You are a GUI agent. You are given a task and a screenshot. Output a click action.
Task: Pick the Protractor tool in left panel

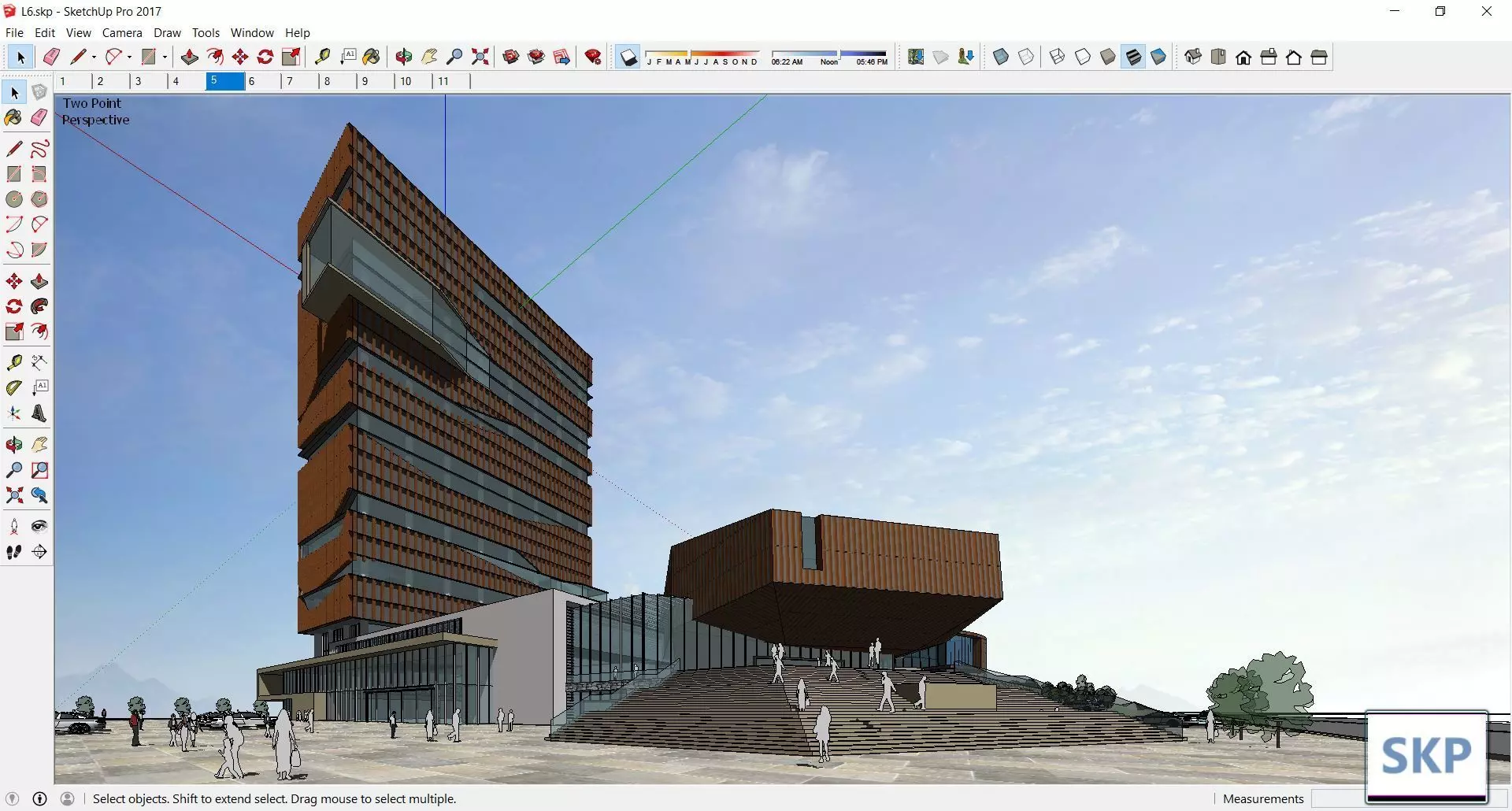[x=14, y=387]
